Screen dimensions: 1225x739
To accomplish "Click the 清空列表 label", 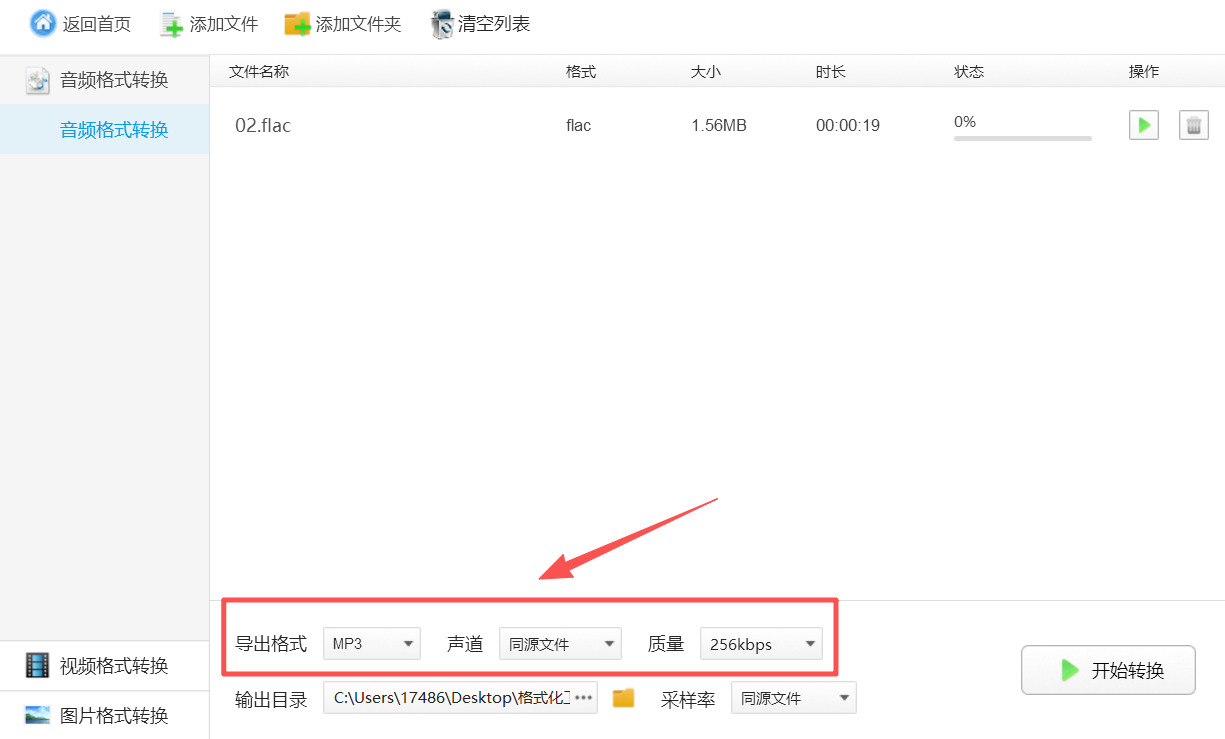I will tap(494, 24).
